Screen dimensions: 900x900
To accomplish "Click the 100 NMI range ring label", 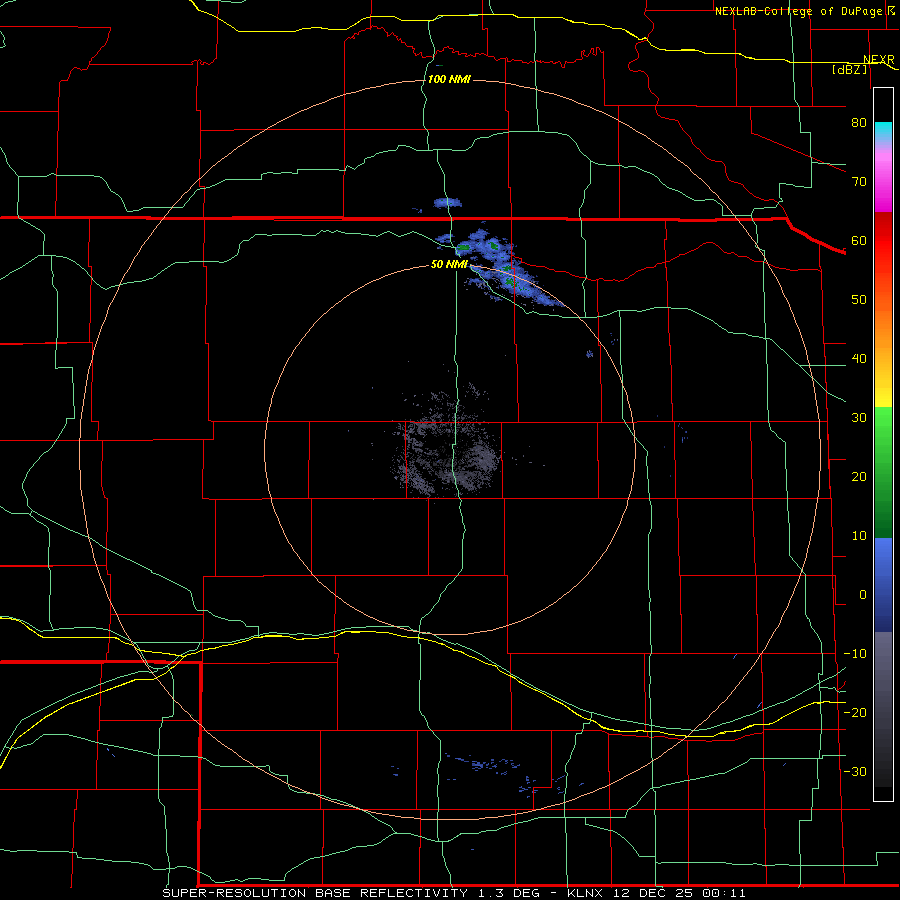I will [x=449, y=79].
